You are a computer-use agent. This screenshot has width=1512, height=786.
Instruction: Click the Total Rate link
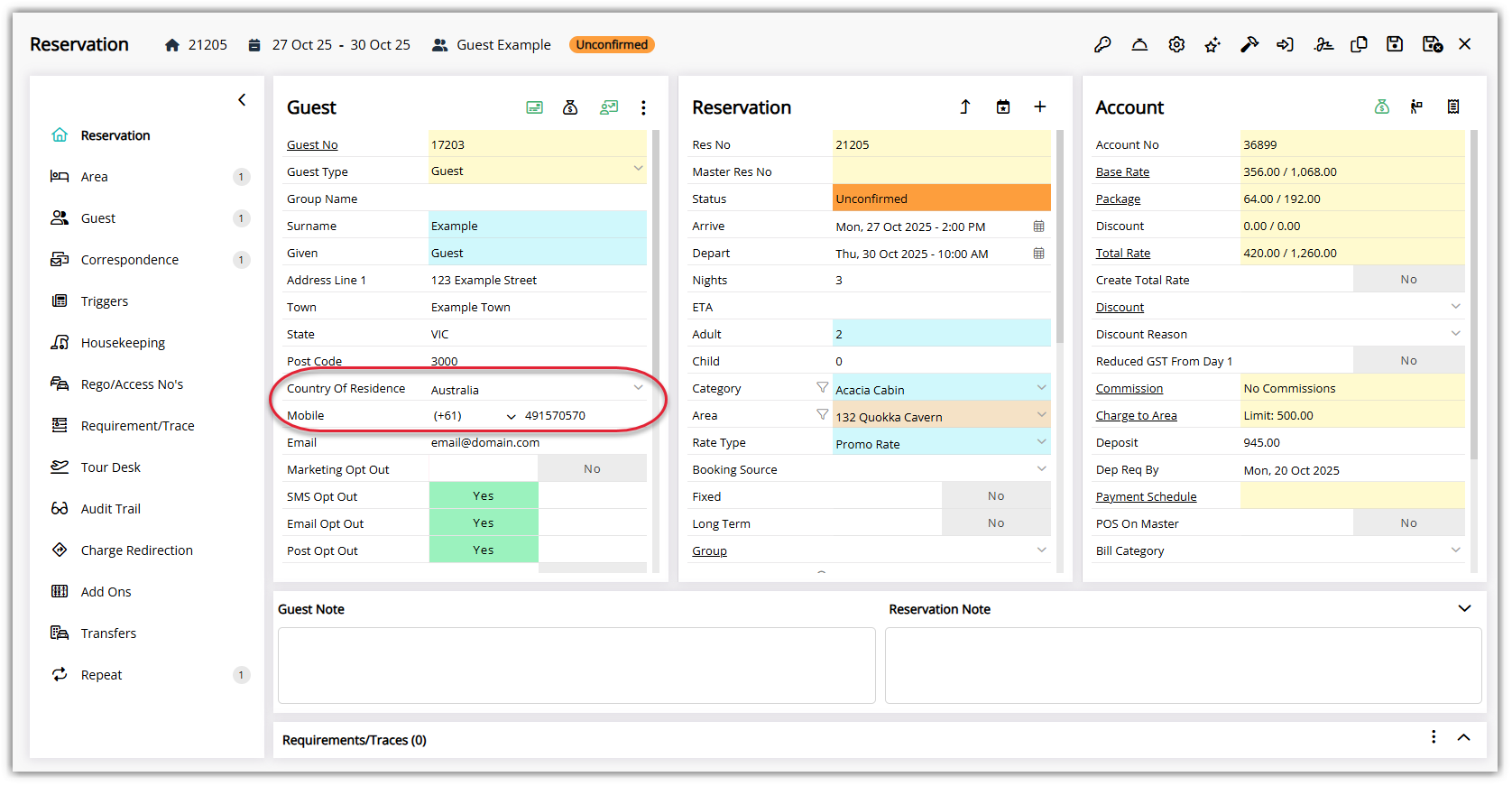click(1123, 253)
